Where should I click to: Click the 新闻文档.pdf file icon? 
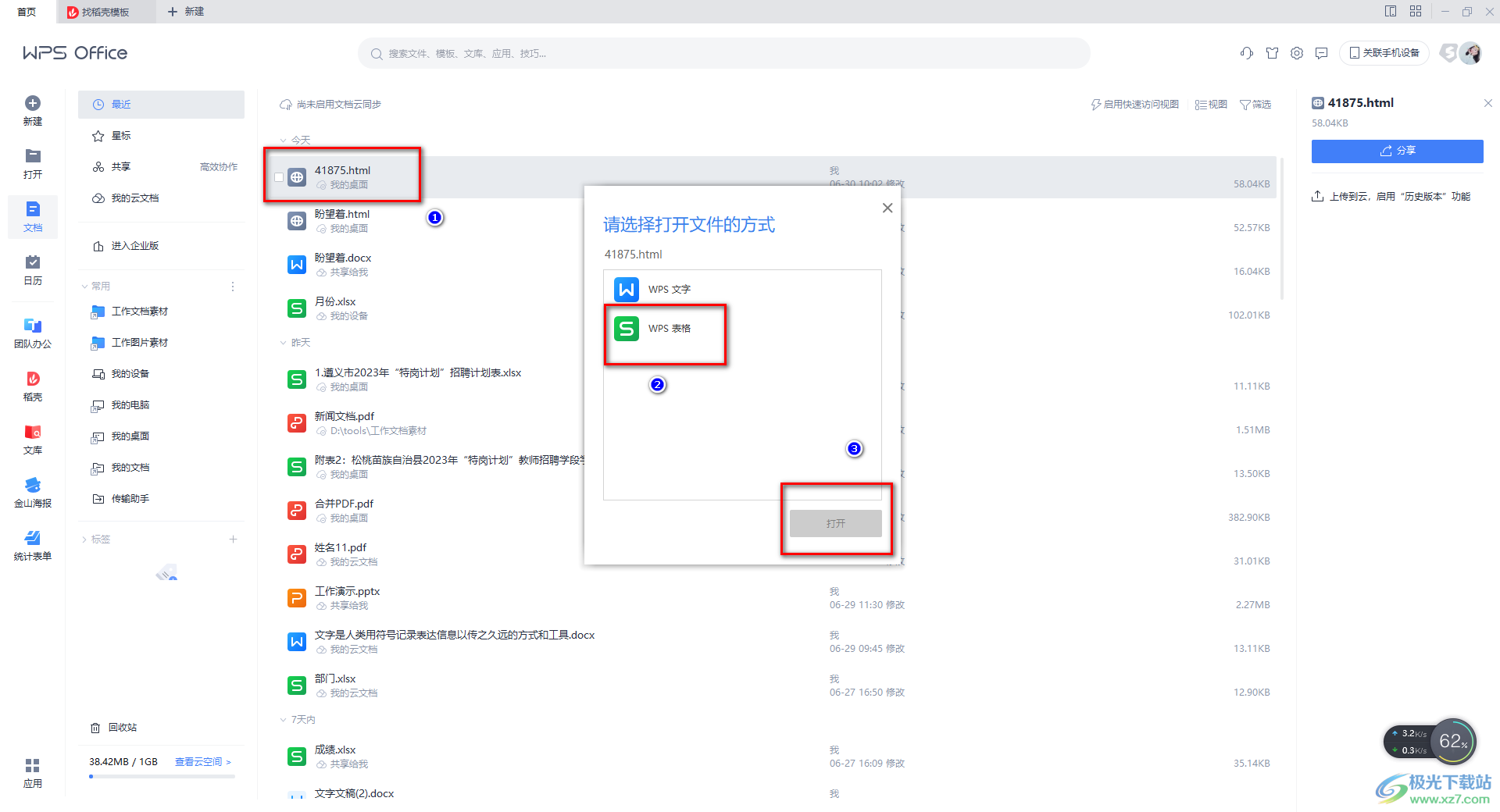[297, 423]
